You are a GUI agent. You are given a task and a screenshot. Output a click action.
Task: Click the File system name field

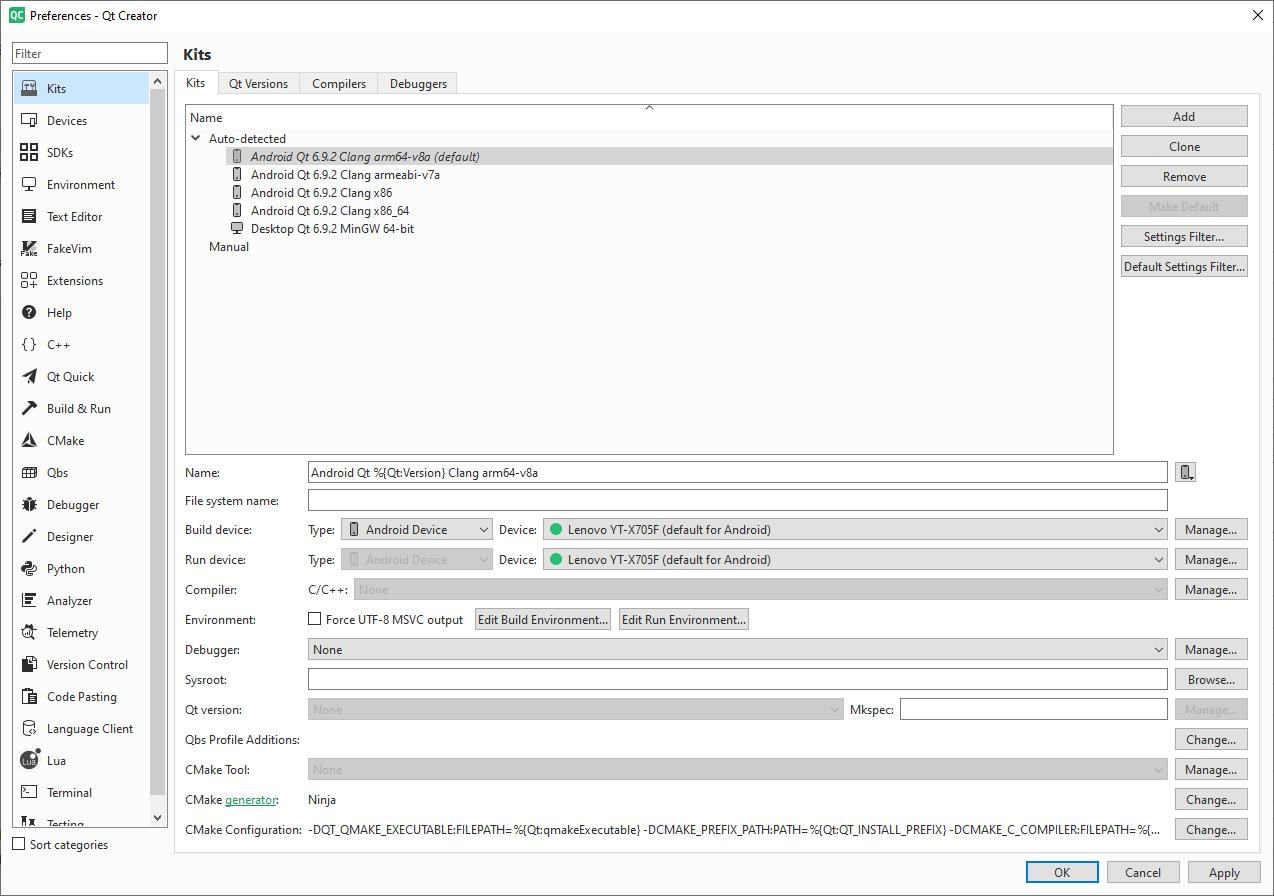click(738, 500)
